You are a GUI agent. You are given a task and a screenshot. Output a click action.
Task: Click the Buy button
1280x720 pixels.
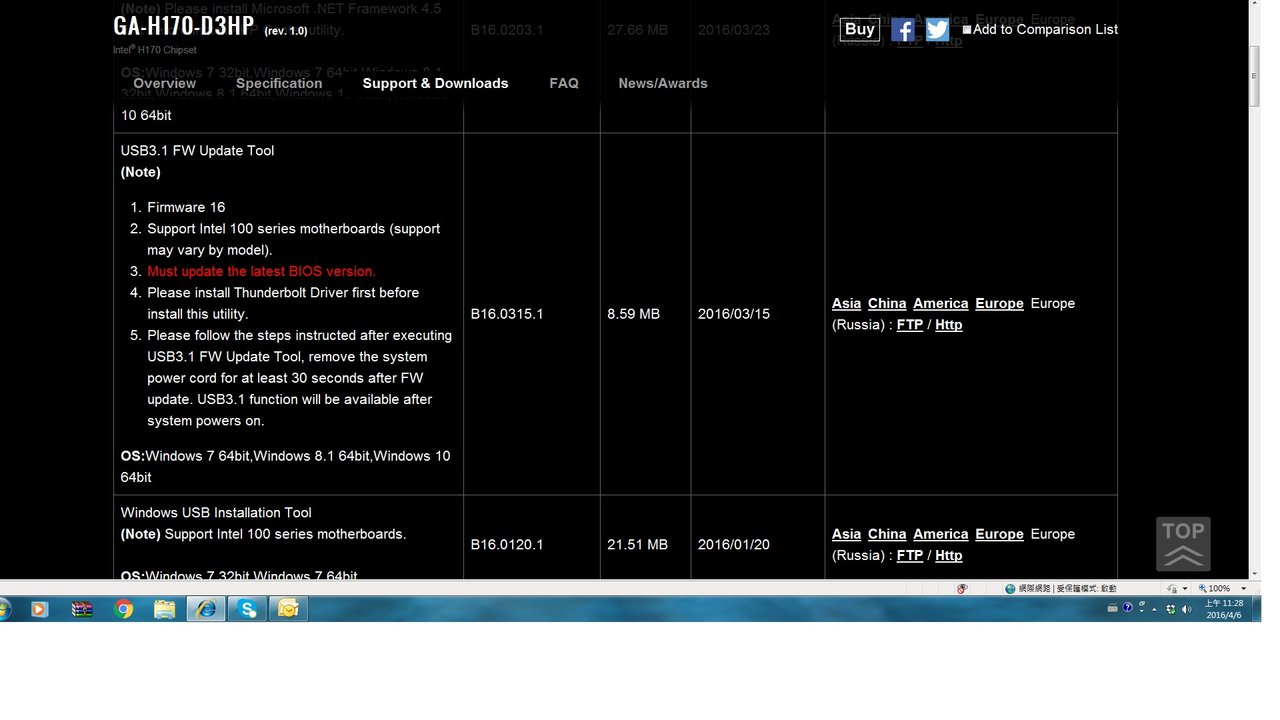(859, 29)
